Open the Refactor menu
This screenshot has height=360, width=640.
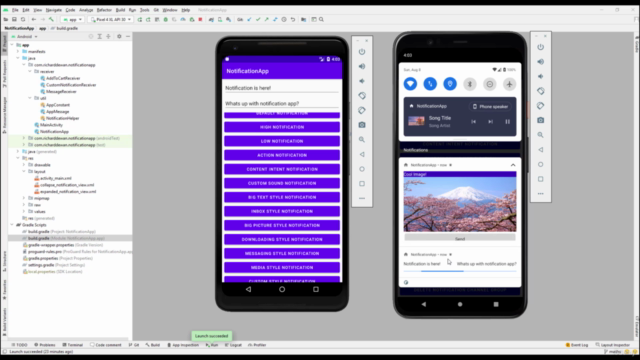pyautogui.click(x=104, y=10)
